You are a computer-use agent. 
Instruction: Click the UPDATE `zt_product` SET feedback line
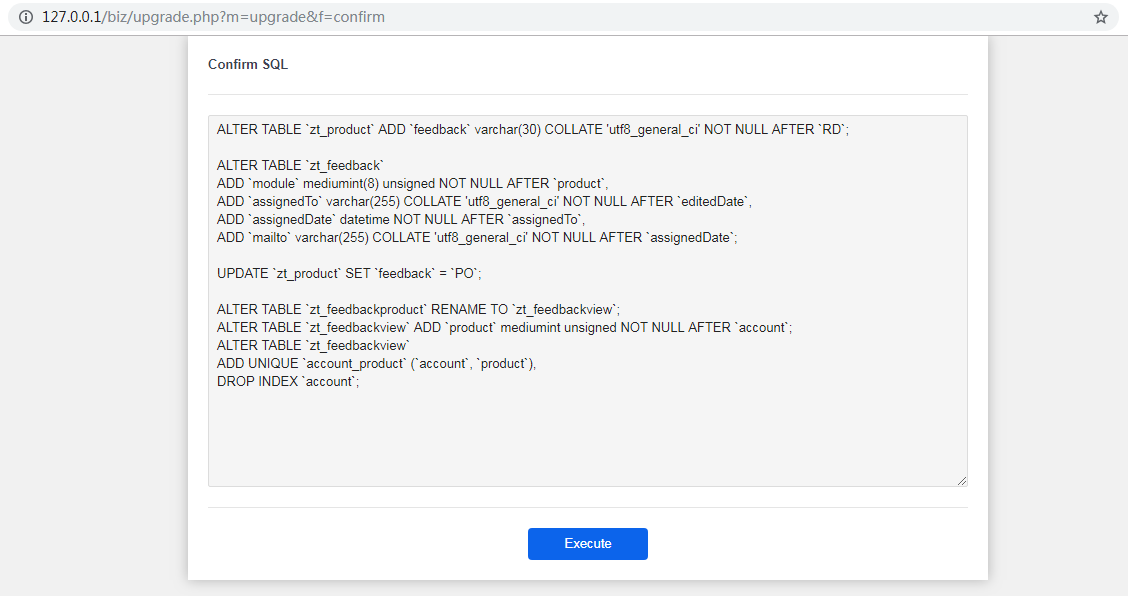coord(349,274)
